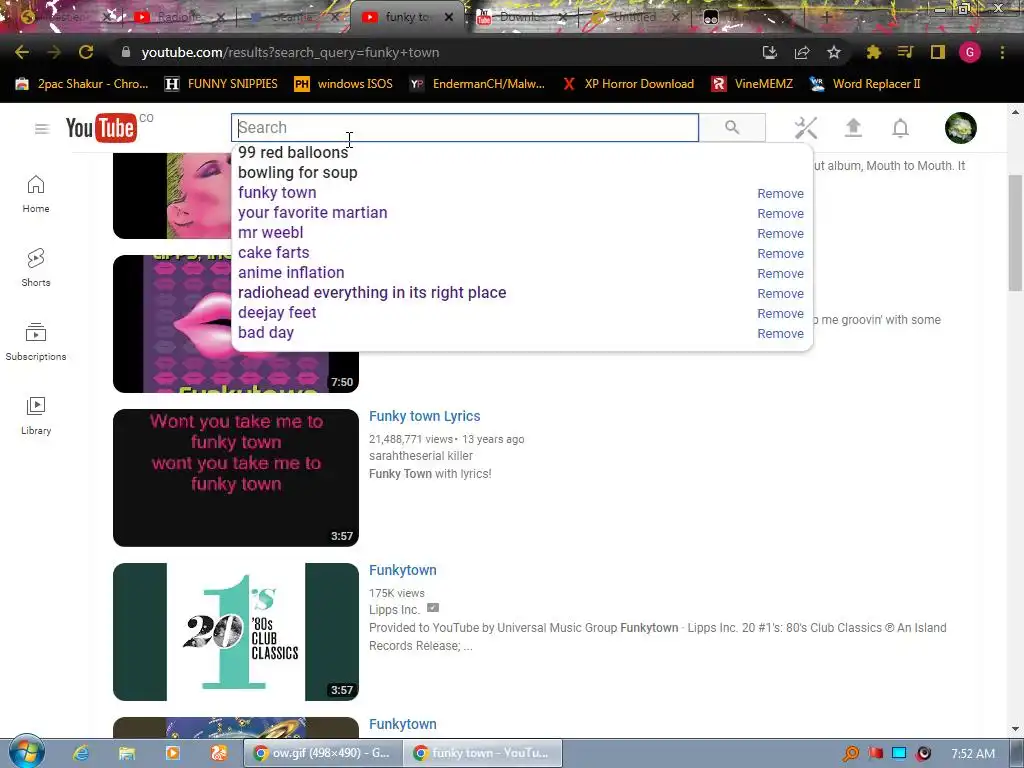
Task: Click the red flag tray icon
Action: (x=875, y=754)
